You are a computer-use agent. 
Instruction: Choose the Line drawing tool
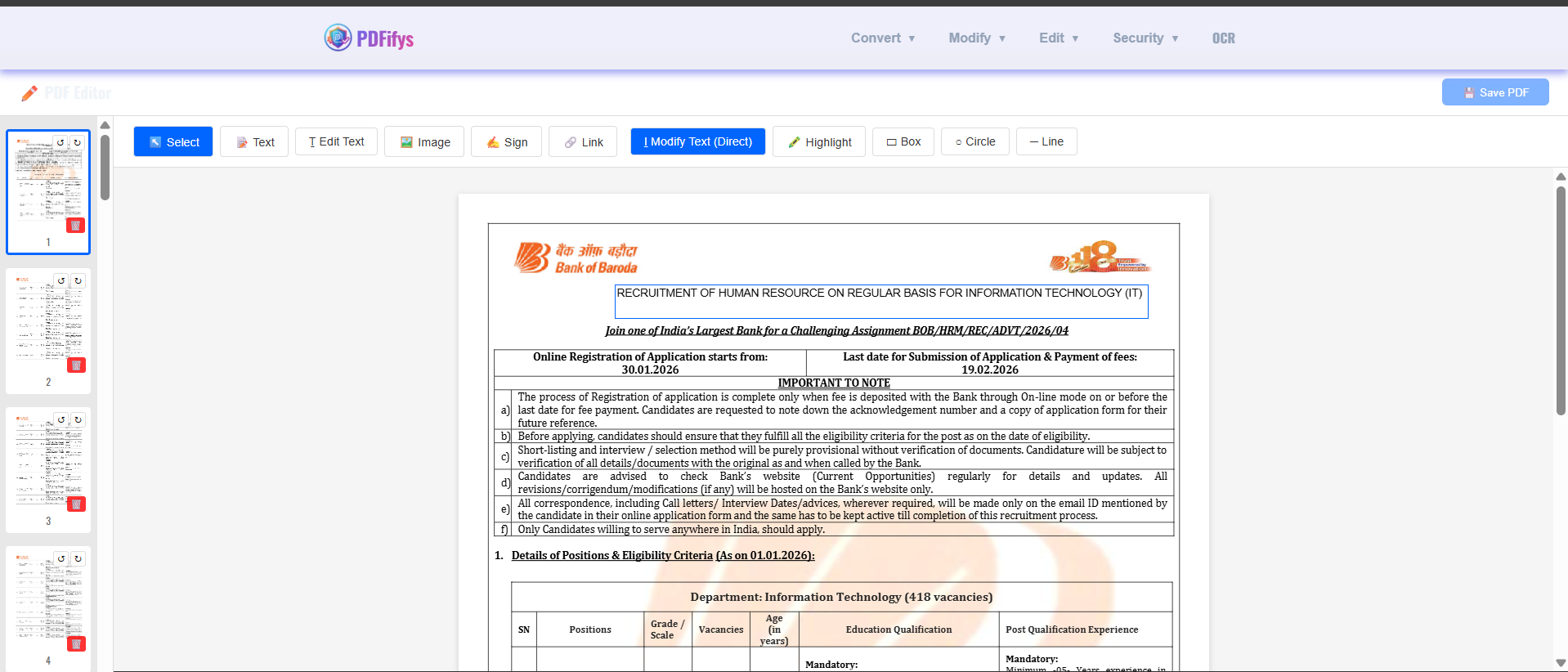[x=1046, y=141]
